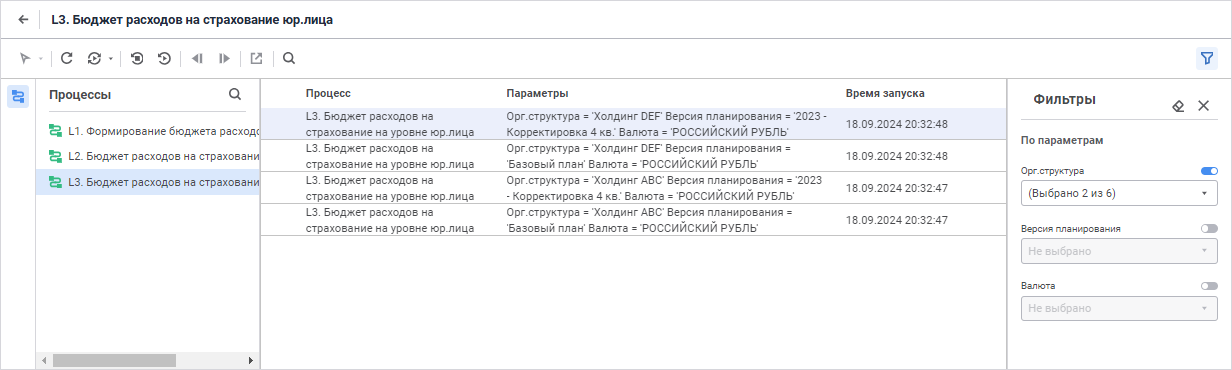Enable the Валюта filter toggle

coord(1209,285)
